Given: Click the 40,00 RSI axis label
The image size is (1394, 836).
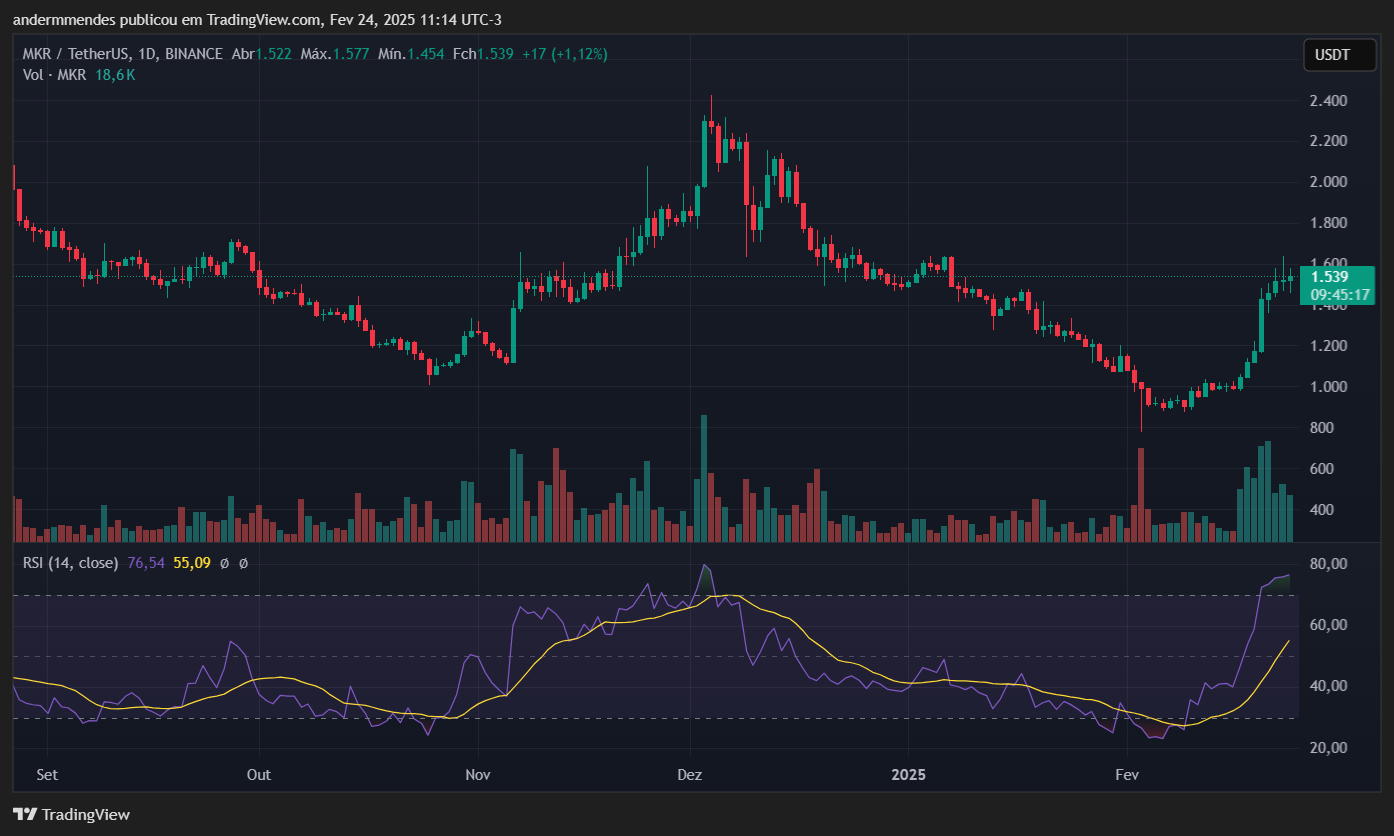Looking at the screenshot, I should coord(1329,686).
